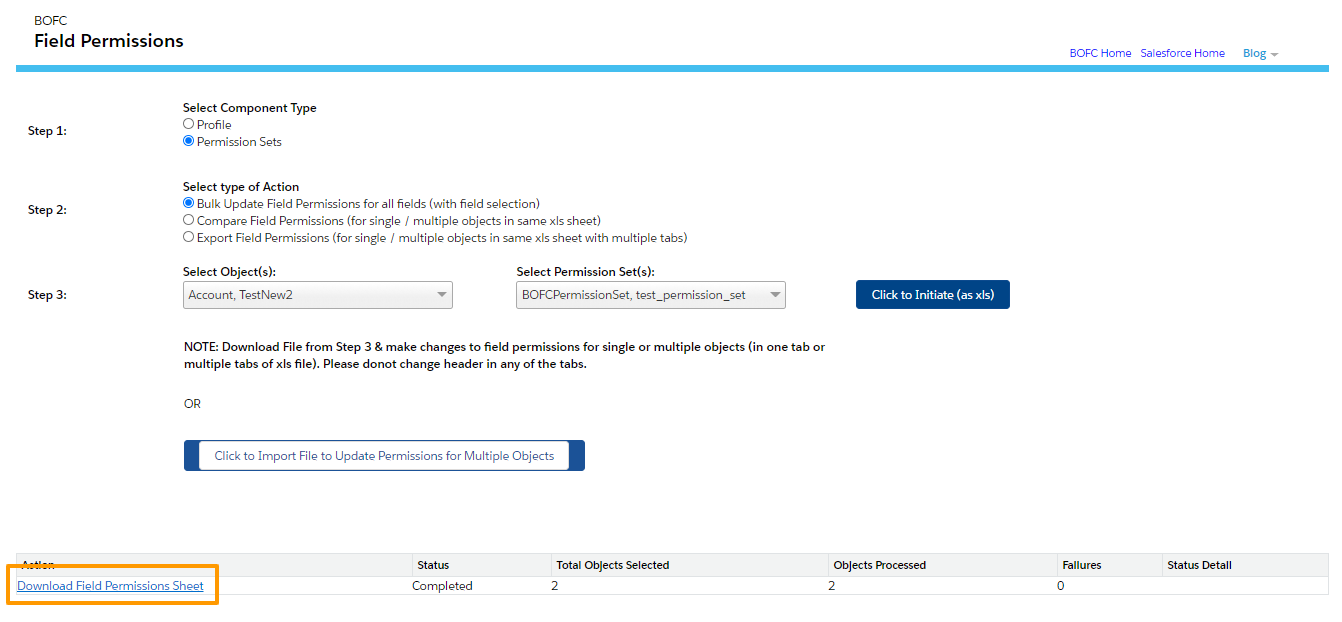Pick the Export Field Permissions action

pyautogui.click(x=188, y=238)
